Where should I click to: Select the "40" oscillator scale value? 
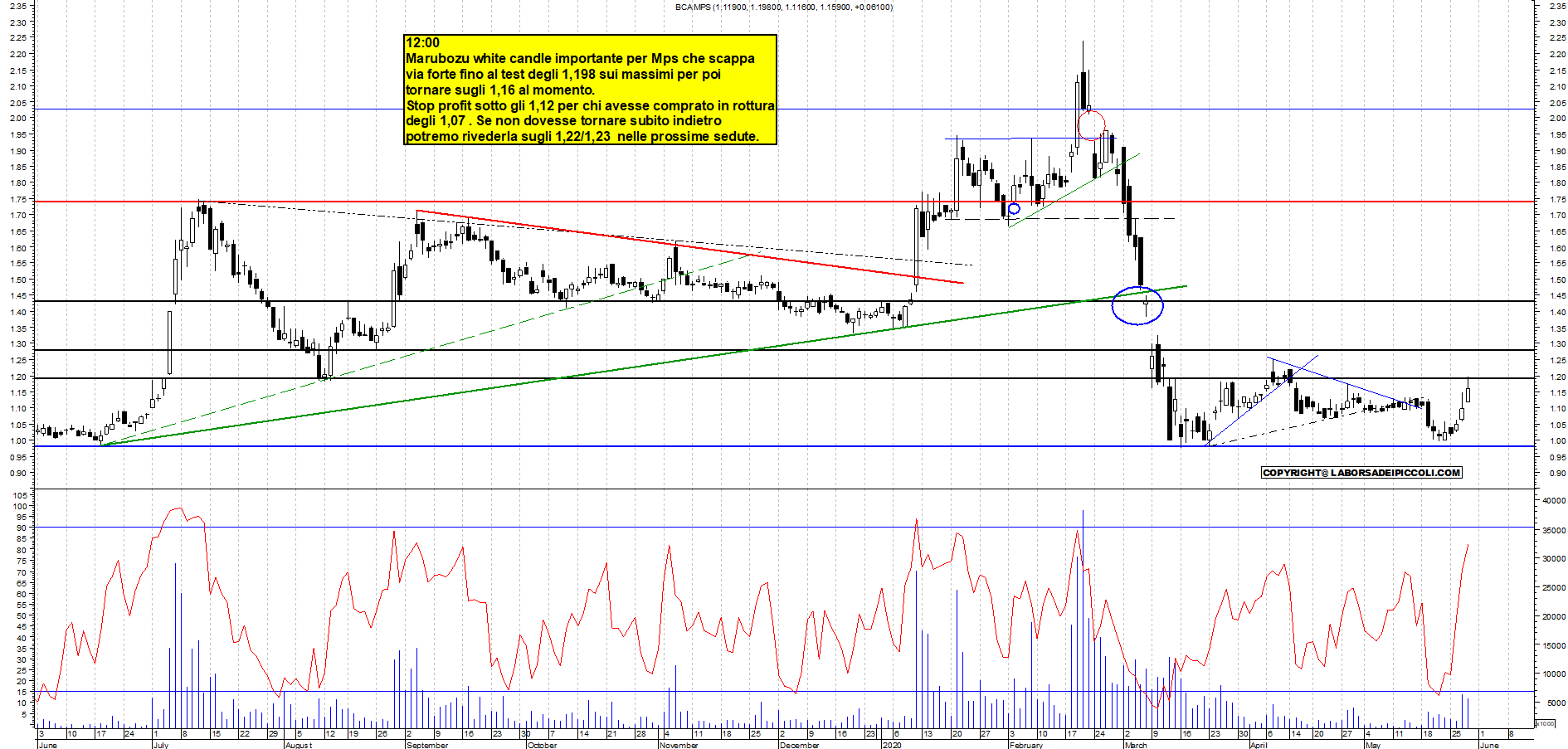[22, 638]
